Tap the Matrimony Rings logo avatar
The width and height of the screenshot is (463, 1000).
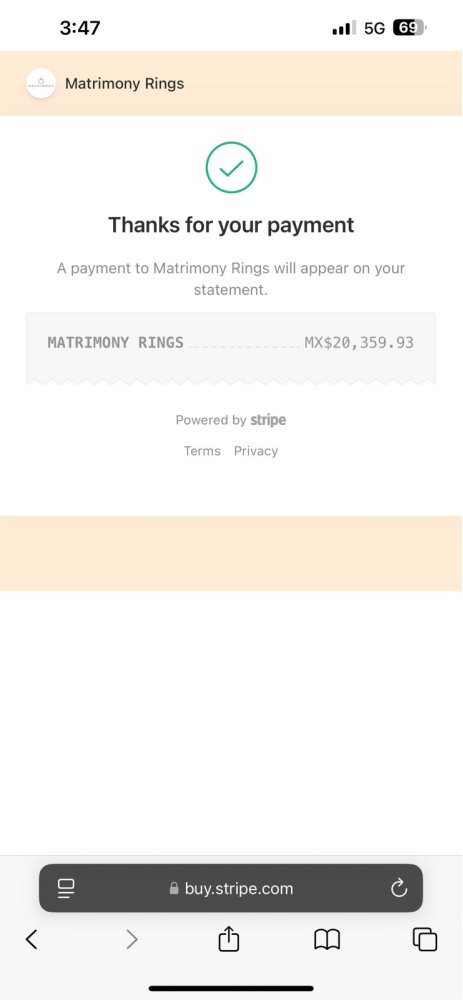(x=41, y=84)
